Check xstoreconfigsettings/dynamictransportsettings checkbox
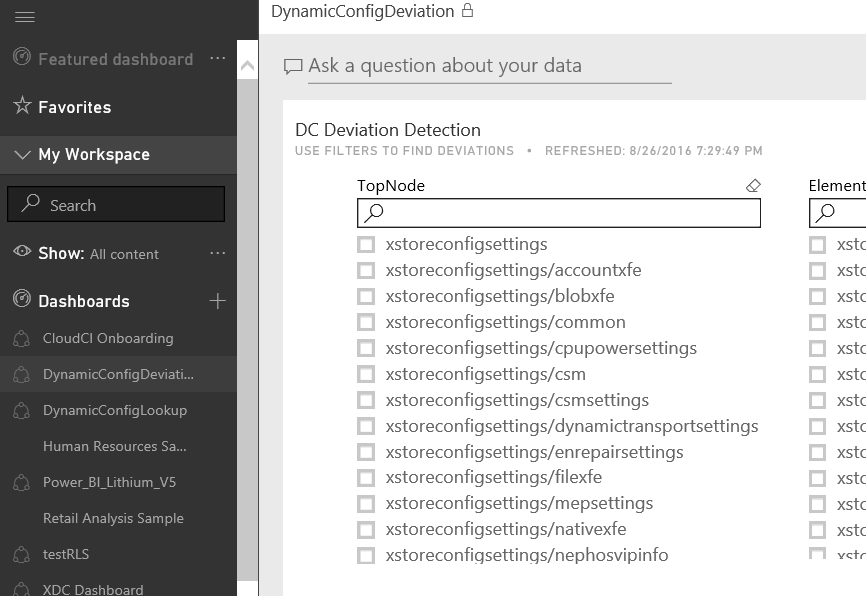The image size is (866, 596). (x=366, y=426)
